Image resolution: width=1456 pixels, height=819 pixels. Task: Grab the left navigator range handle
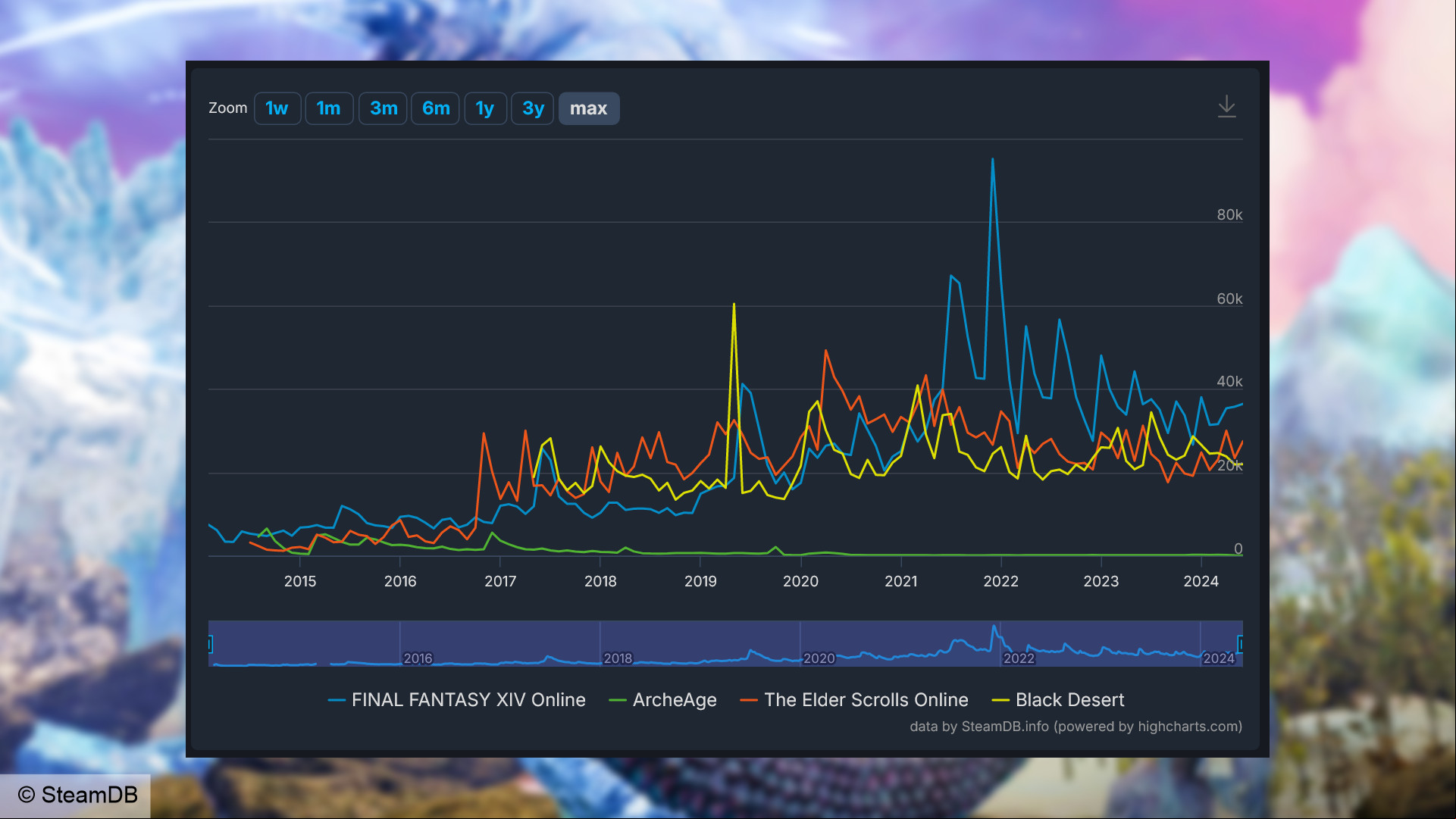tap(210, 644)
